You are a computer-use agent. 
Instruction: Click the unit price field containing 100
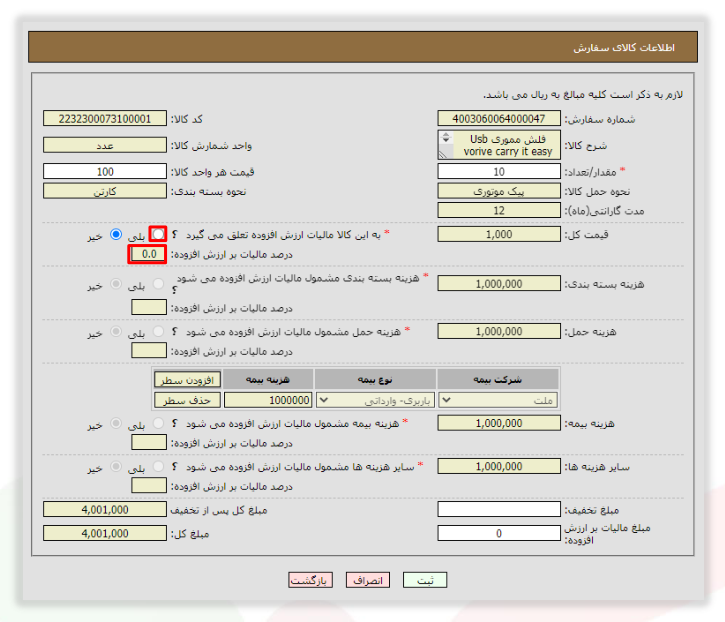[104, 172]
